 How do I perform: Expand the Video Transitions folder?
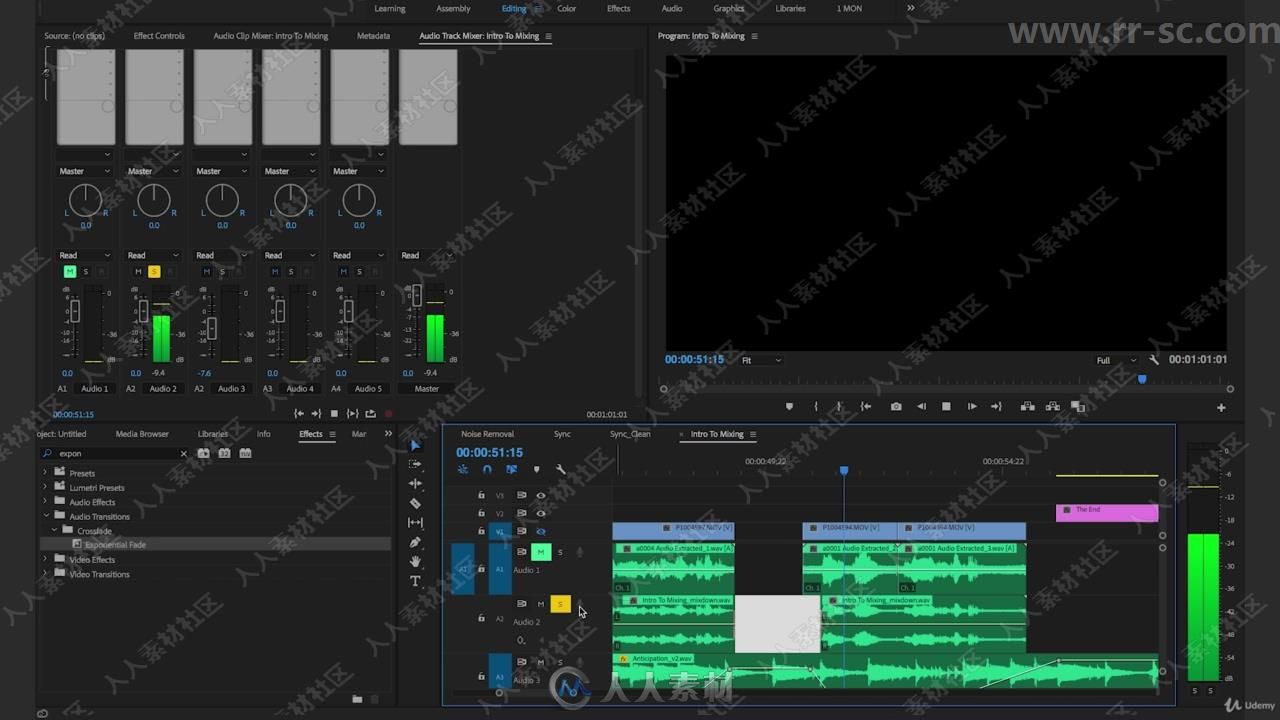[x=45, y=574]
